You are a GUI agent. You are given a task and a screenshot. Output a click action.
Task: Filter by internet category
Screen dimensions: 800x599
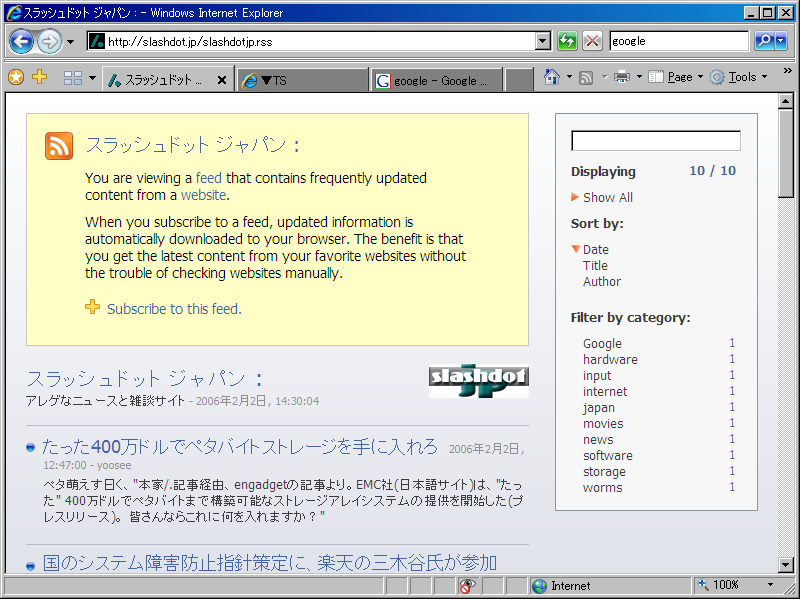point(605,392)
